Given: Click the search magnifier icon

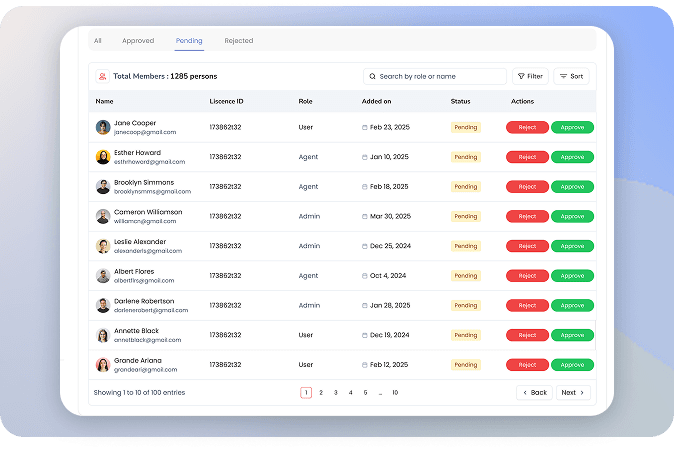Looking at the screenshot, I should click(373, 77).
